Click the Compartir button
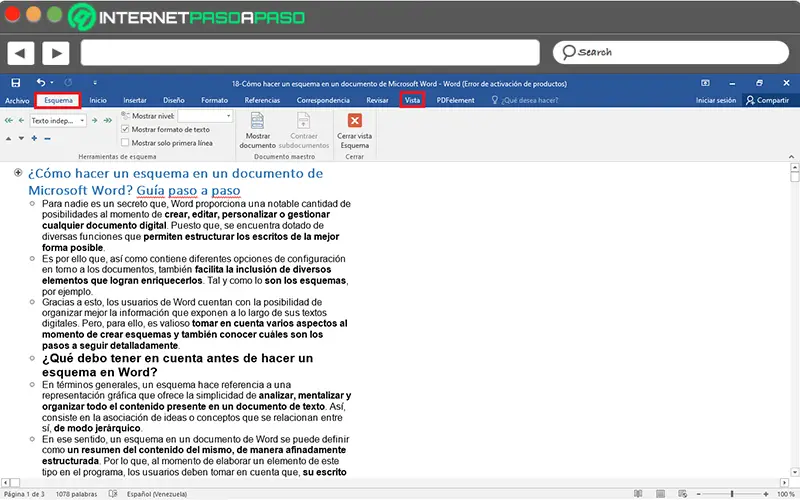The height and width of the screenshot is (500, 800). click(x=767, y=101)
